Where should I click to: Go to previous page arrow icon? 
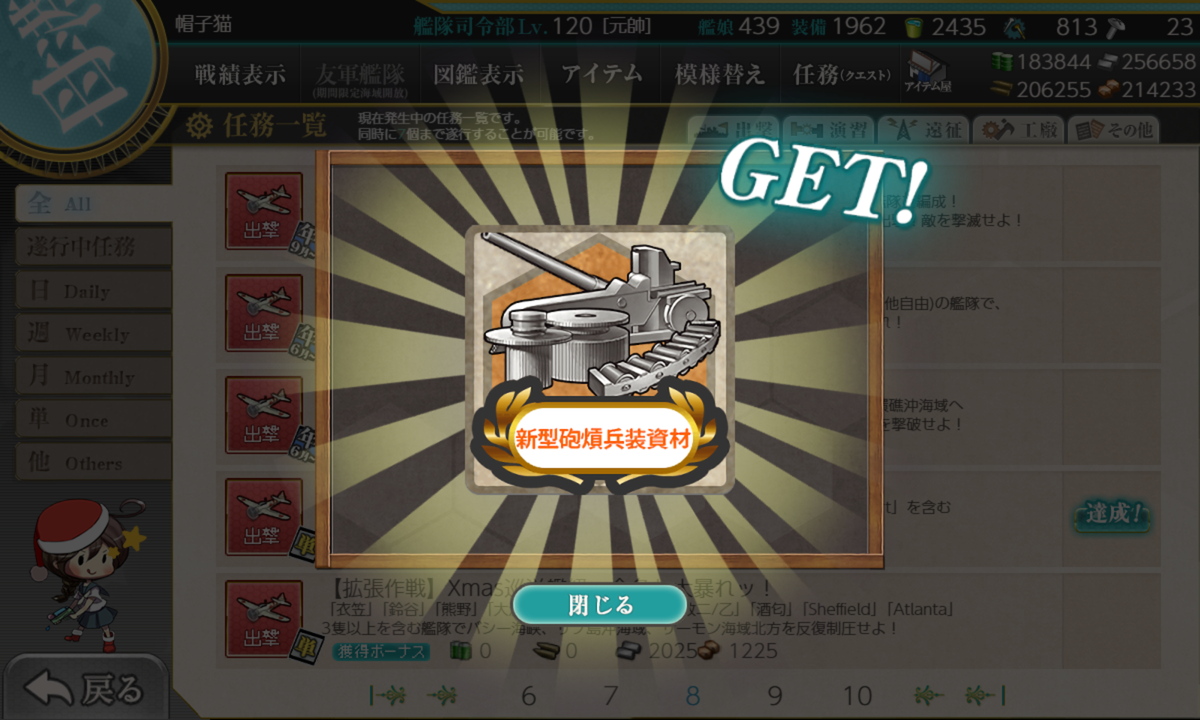[441, 695]
